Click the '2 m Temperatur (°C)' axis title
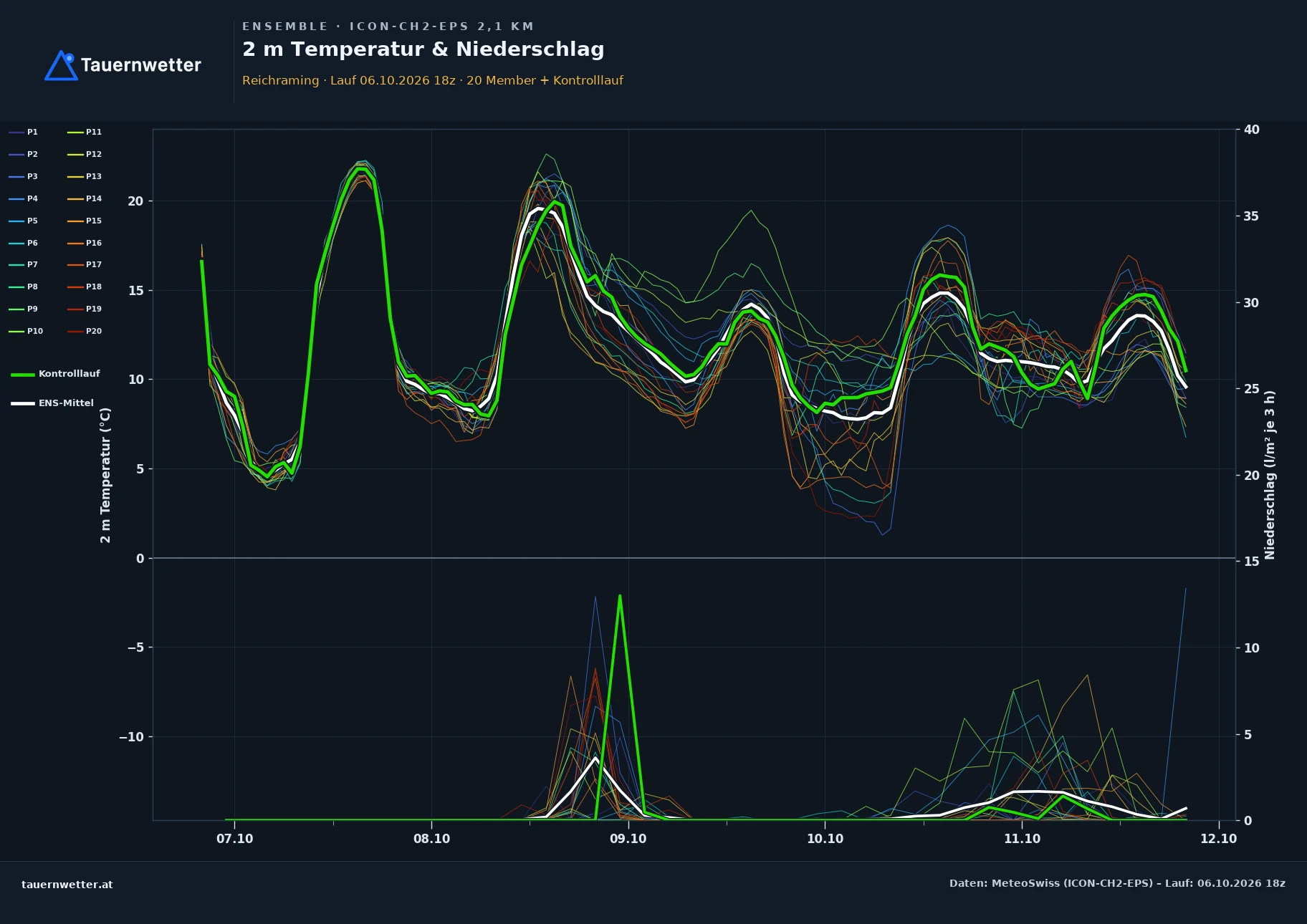The height and width of the screenshot is (924, 1307). click(105, 475)
